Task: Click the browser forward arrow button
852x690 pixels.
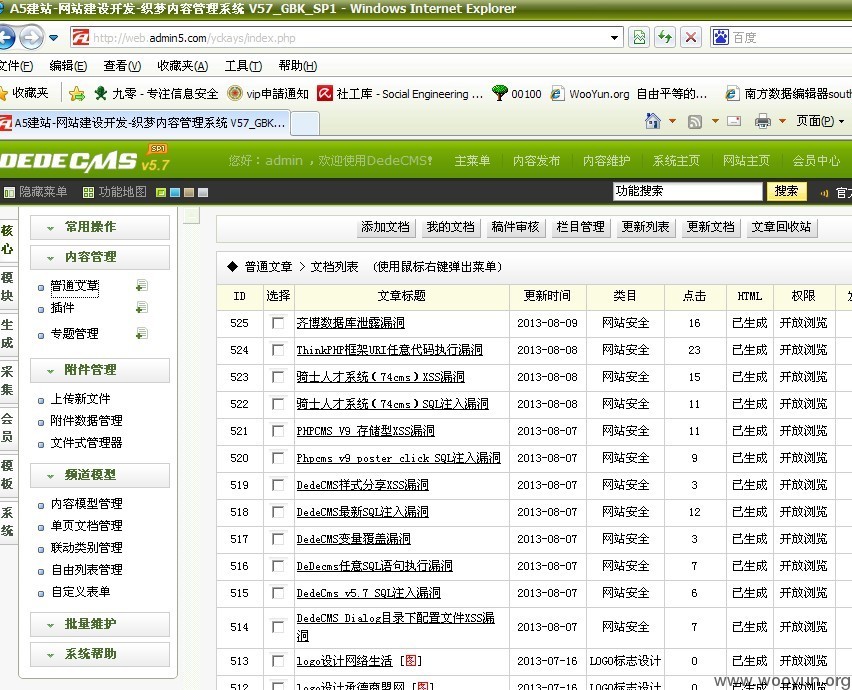Action: click(32, 37)
